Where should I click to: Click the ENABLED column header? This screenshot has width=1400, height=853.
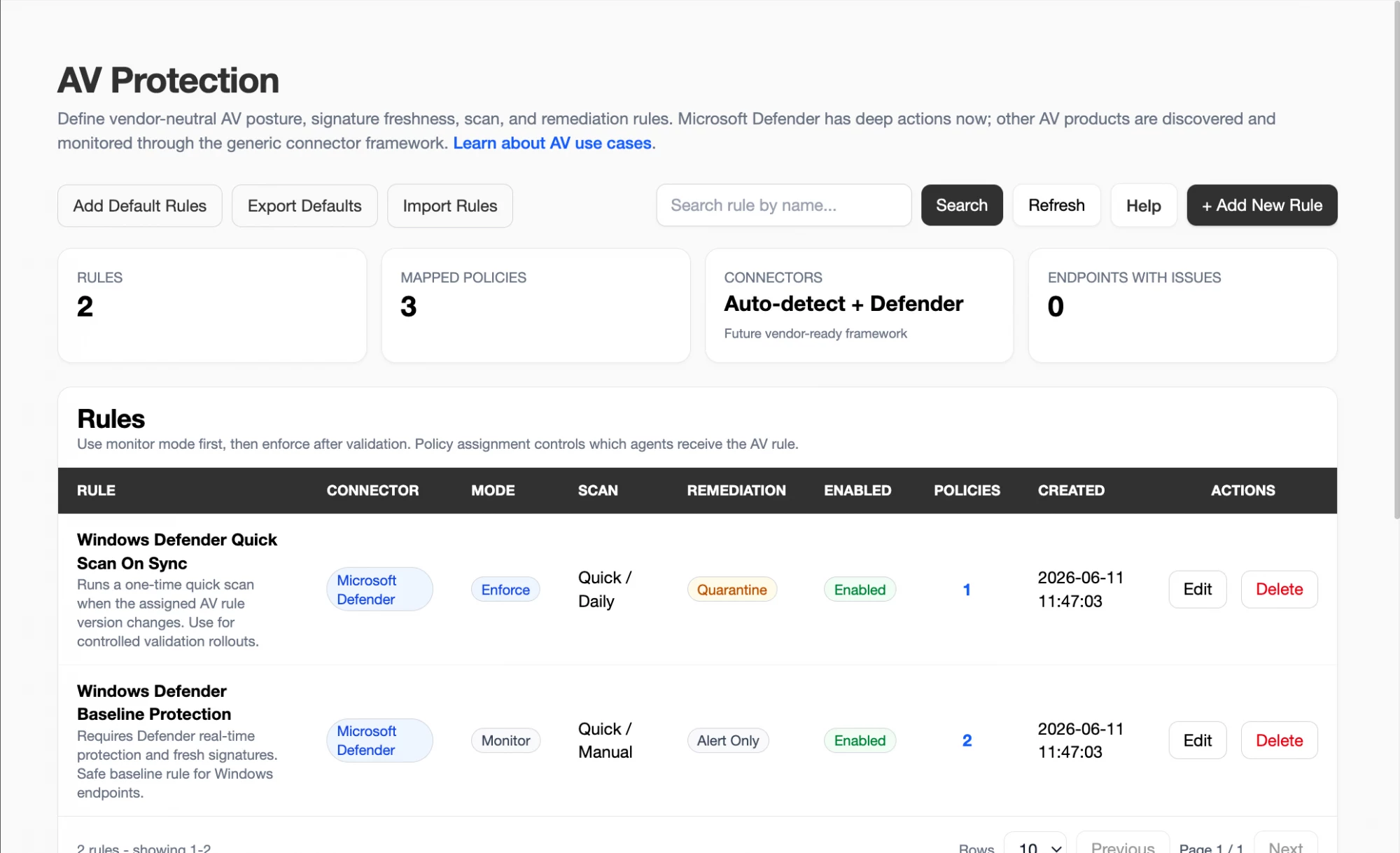pyautogui.click(x=857, y=490)
